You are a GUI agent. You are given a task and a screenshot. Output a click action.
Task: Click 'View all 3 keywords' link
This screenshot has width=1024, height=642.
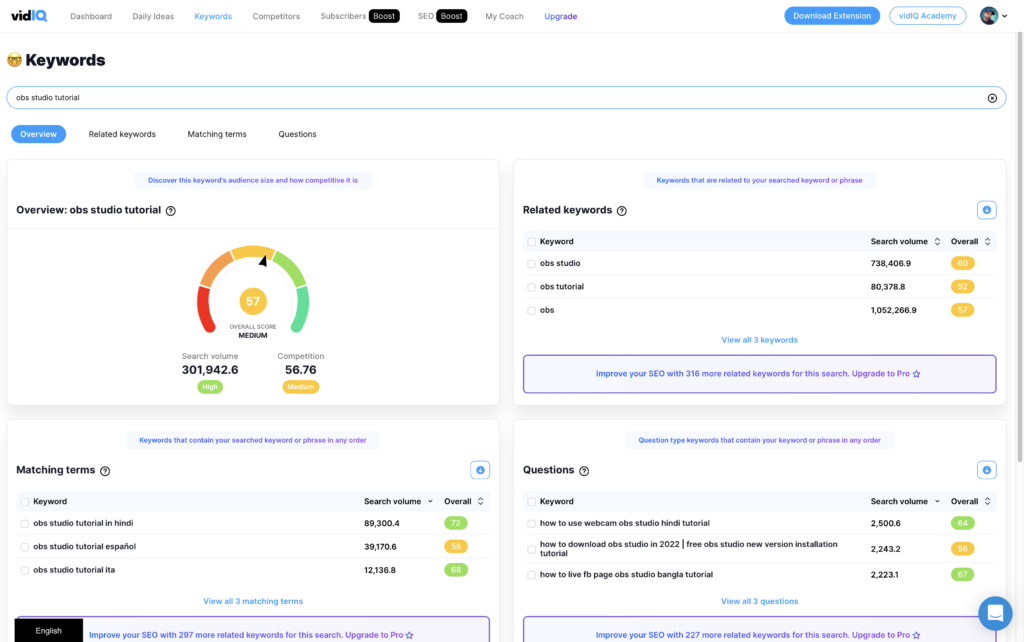click(x=760, y=340)
